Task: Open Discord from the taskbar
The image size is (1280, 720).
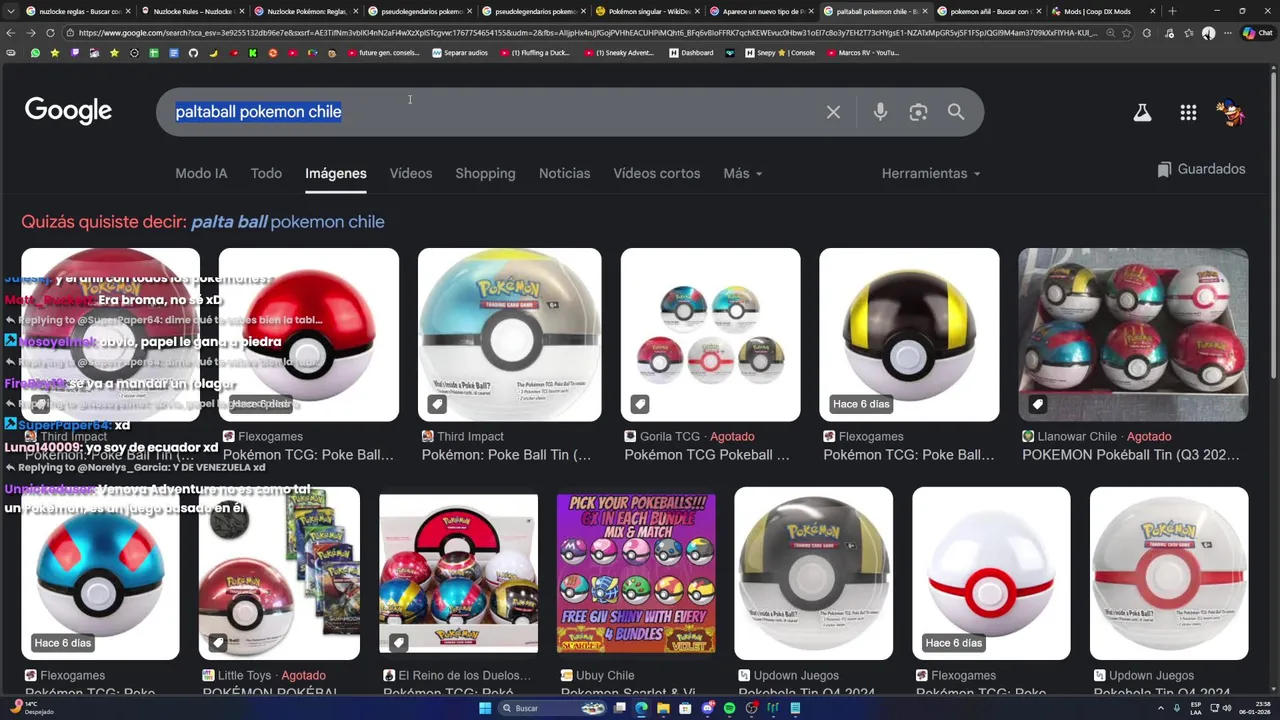Action: [708, 708]
